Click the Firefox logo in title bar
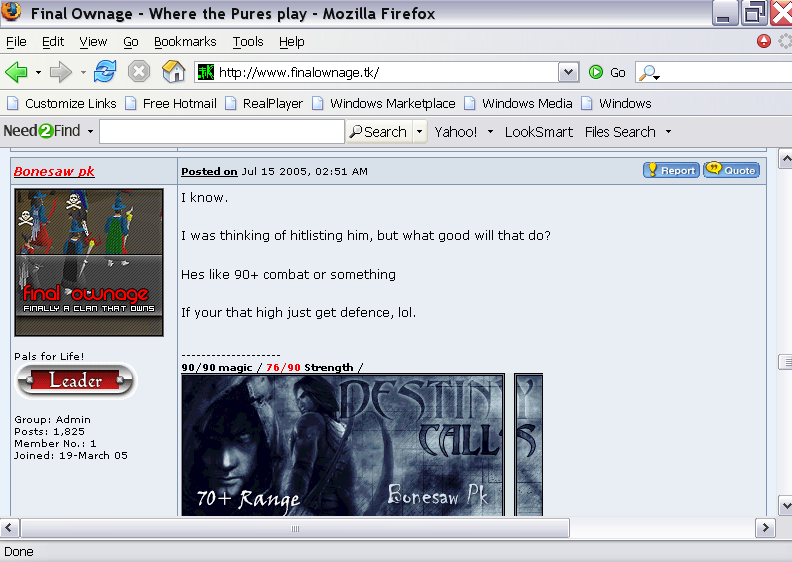Image resolution: width=792 pixels, height=562 pixels. tap(11, 12)
